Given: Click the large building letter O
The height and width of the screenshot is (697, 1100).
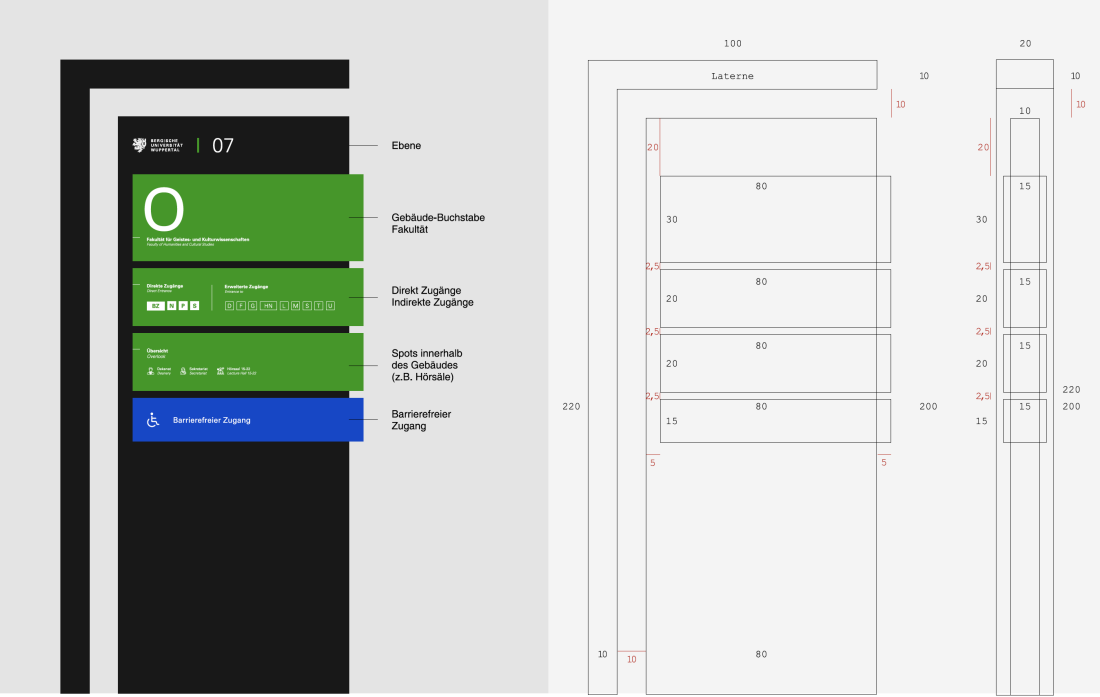Looking at the screenshot, I should tap(164, 211).
